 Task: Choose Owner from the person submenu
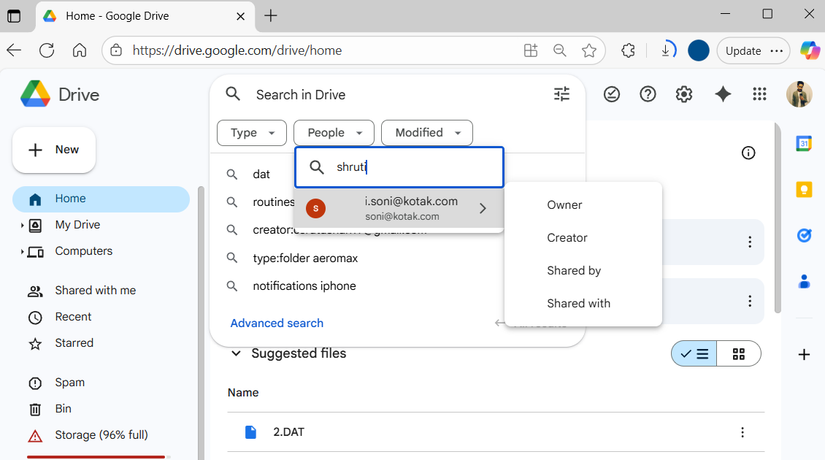564,205
